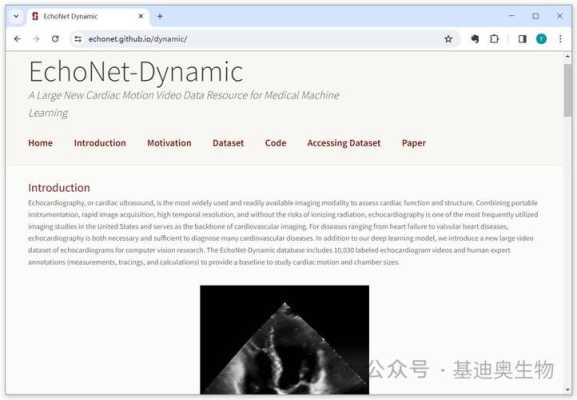The width and height of the screenshot is (577, 400).
Task: Open the Chrome profile avatar
Action: 541,39
